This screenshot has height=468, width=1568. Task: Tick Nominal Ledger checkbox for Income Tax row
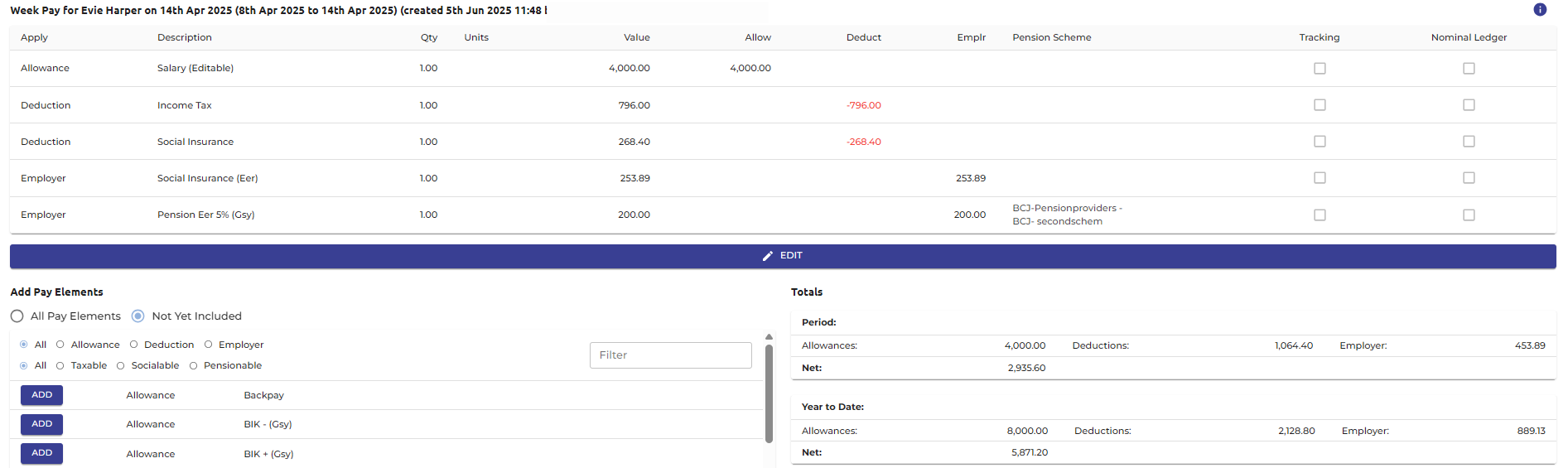coord(1469,105)
